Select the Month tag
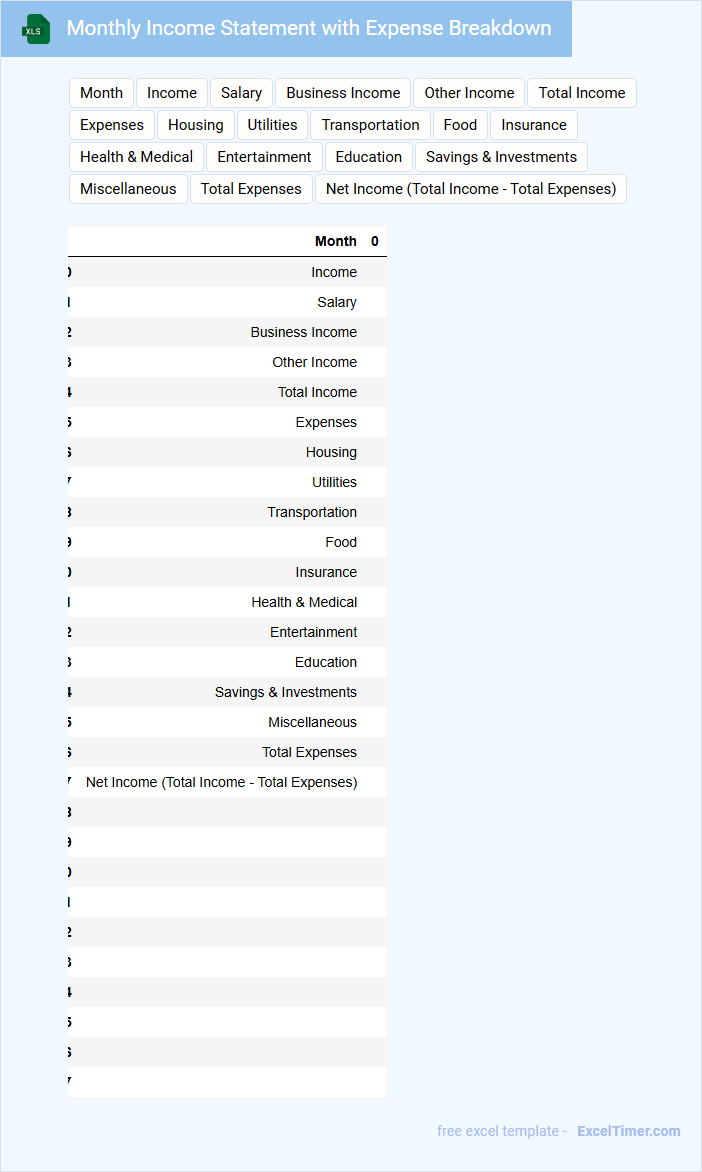The height and width of the screenshot is (1172, 702). coord(101,93)
